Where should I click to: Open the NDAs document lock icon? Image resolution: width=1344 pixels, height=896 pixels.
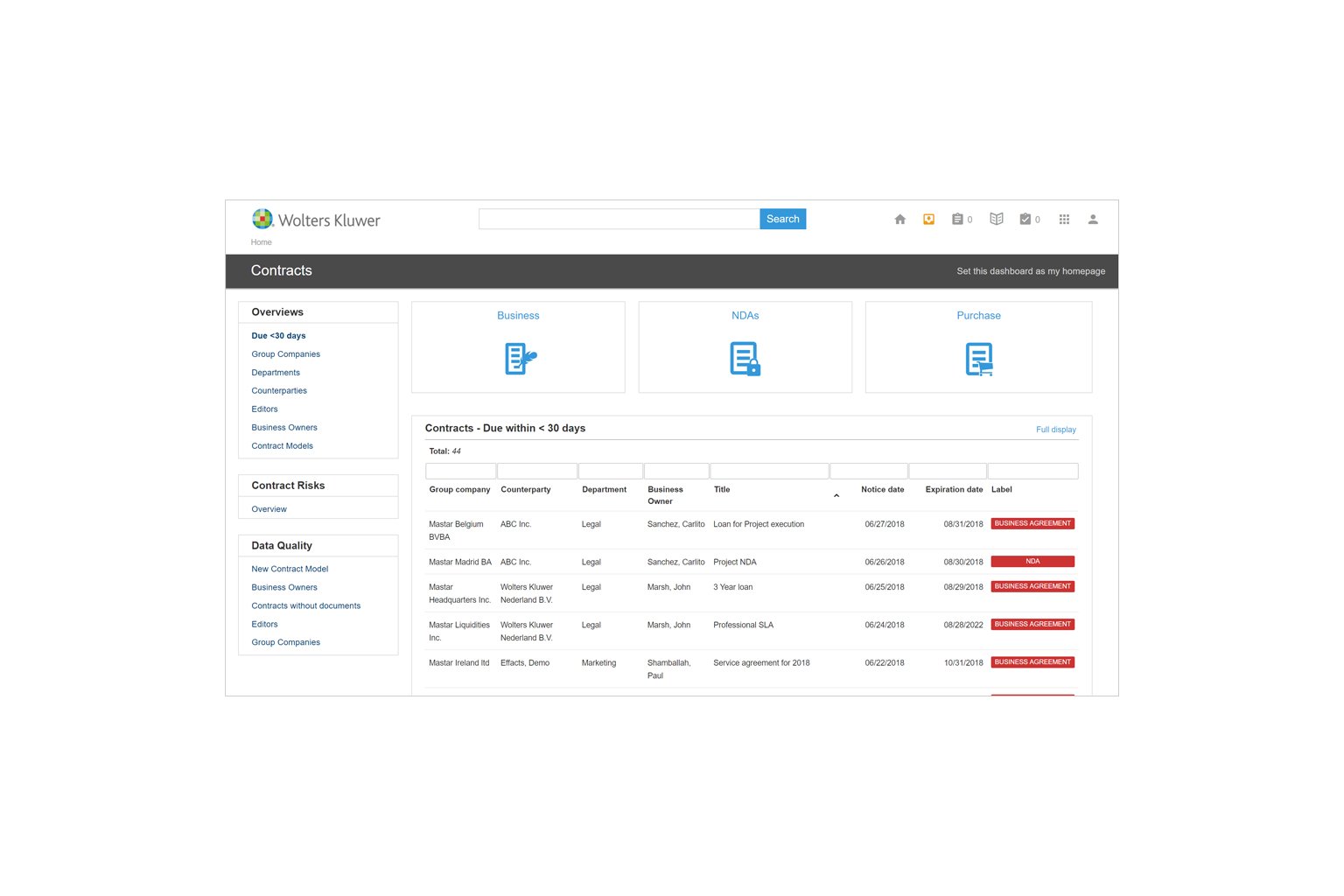[745, 359]
